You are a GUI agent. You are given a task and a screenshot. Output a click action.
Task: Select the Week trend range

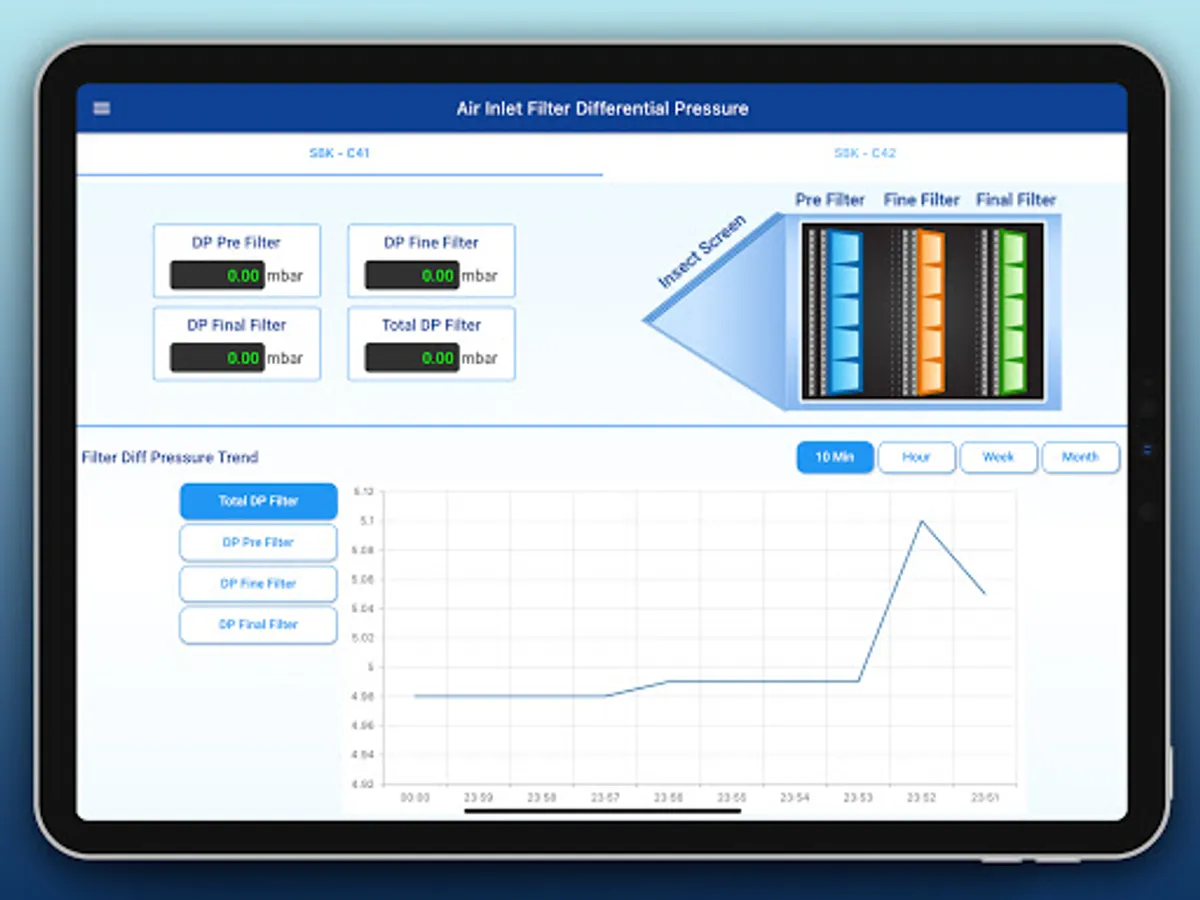(998, 457)
